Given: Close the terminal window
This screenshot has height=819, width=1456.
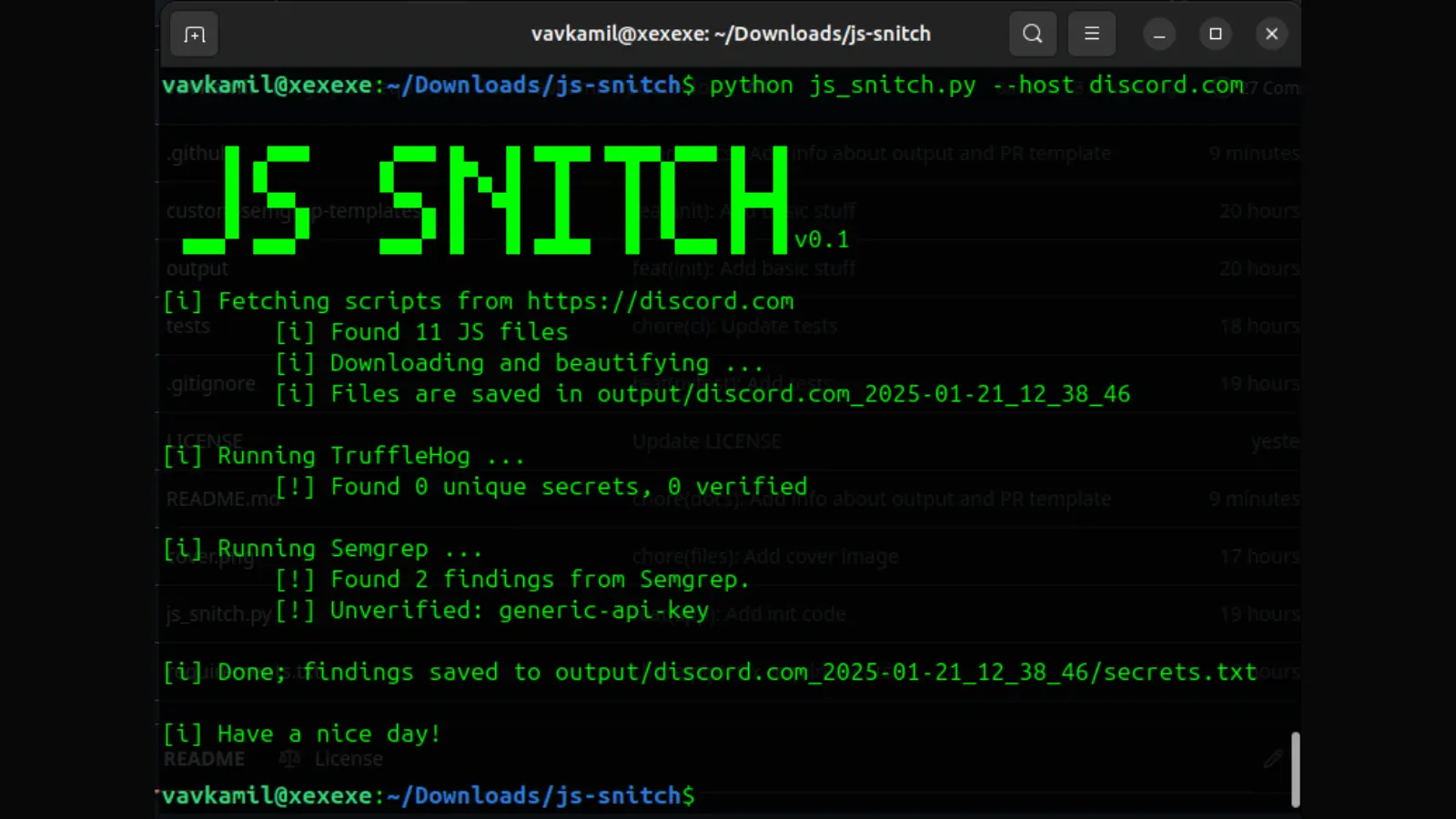Looking at the screenshot, I should pos(1271,35).
